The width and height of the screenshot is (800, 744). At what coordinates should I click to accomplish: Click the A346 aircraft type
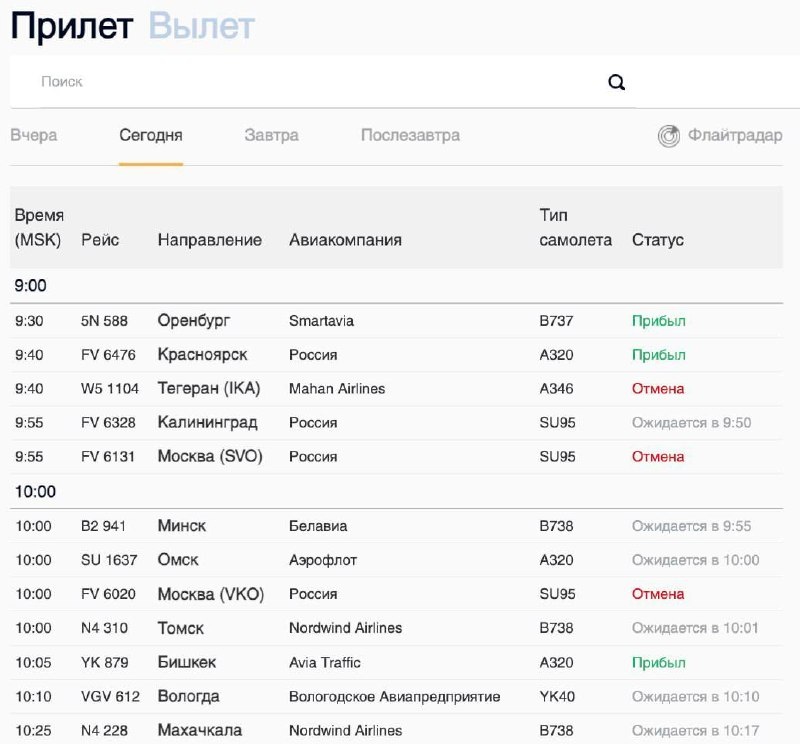pyautogui.click(x=557, y=389)
